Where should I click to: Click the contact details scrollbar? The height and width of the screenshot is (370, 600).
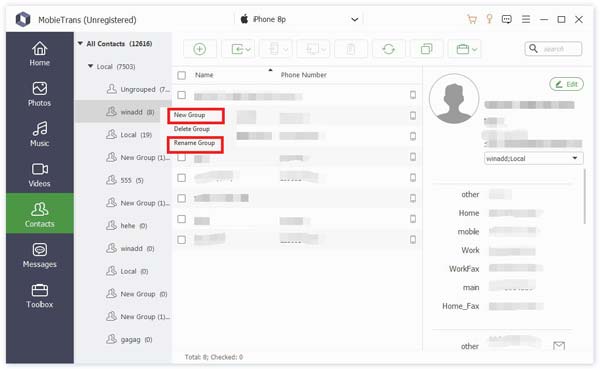pyautogui.click(x=585, y=196)
